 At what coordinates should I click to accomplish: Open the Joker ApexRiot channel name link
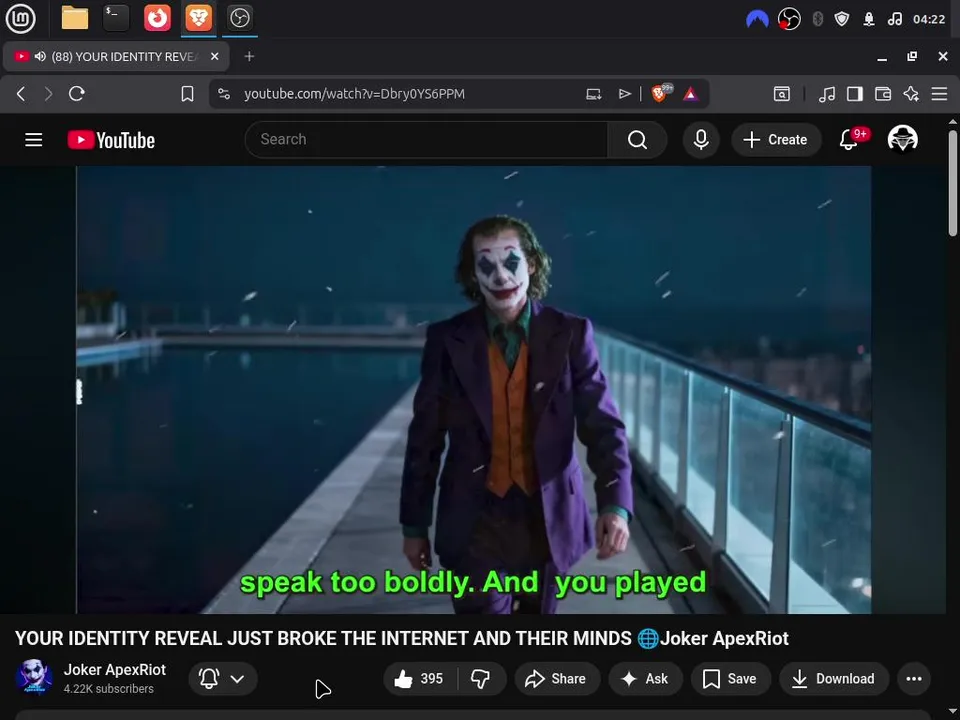click(x=114, y=670)
